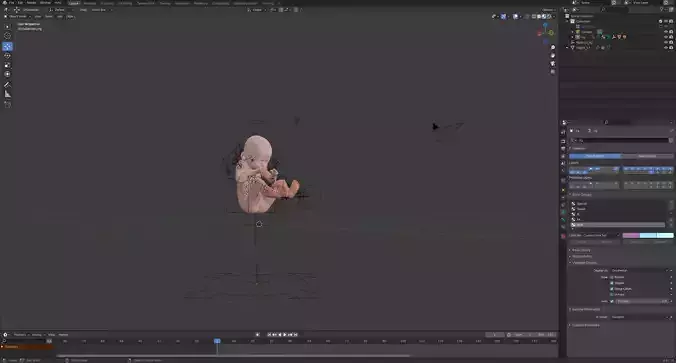Open the green Armature data tab icon
676x363 pixels.
point(563,212)
